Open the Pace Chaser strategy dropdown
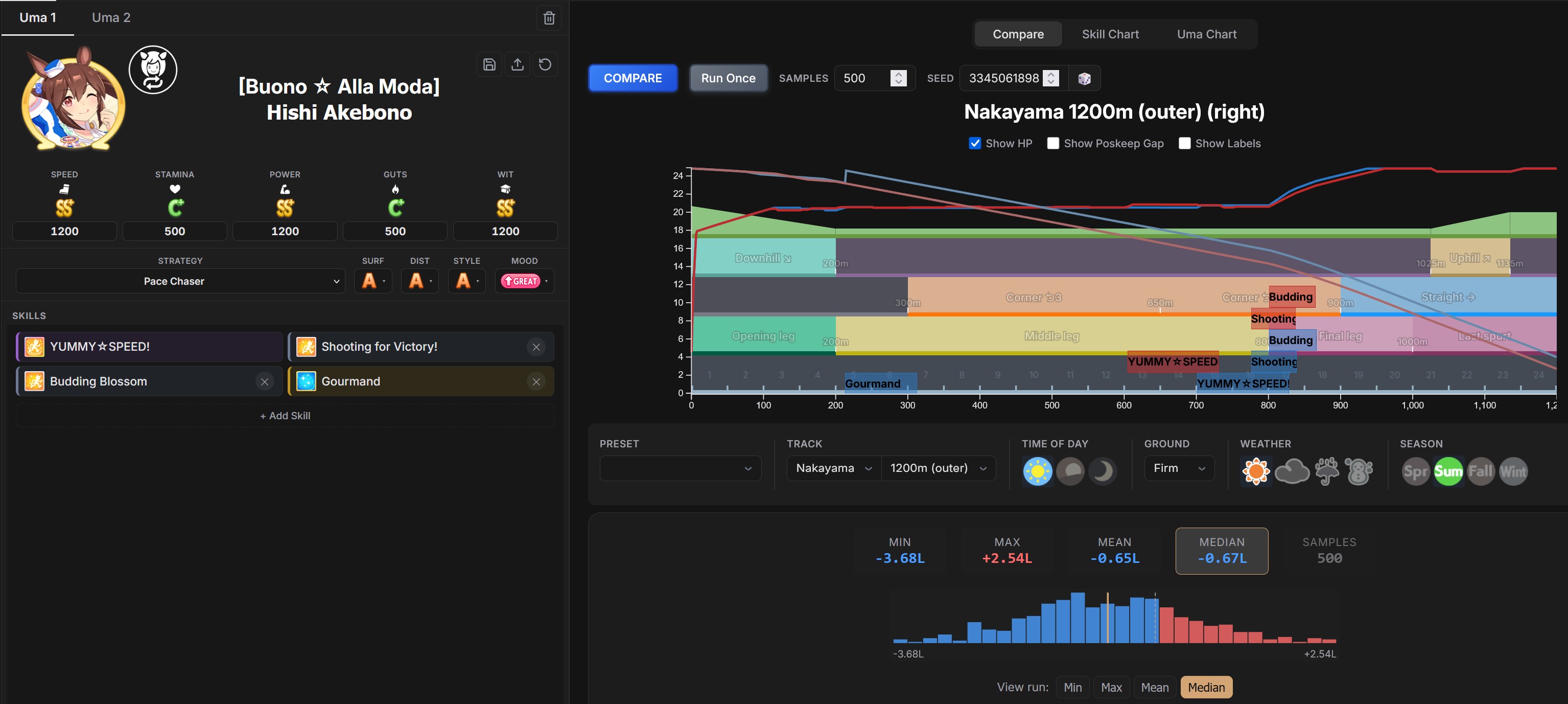 point(180,281)
